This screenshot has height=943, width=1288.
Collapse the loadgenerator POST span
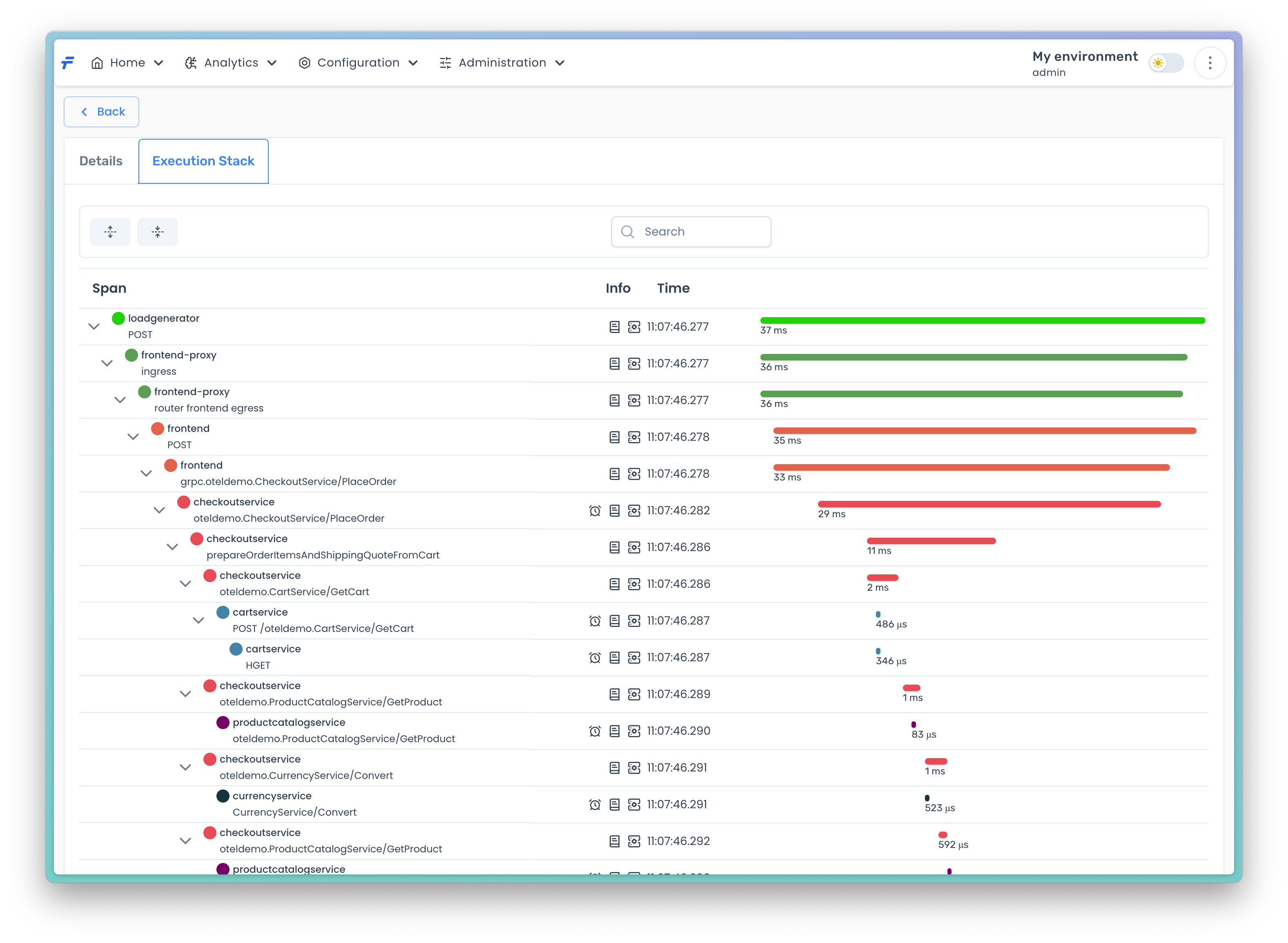pyautogui.click(x=94, y=327)
